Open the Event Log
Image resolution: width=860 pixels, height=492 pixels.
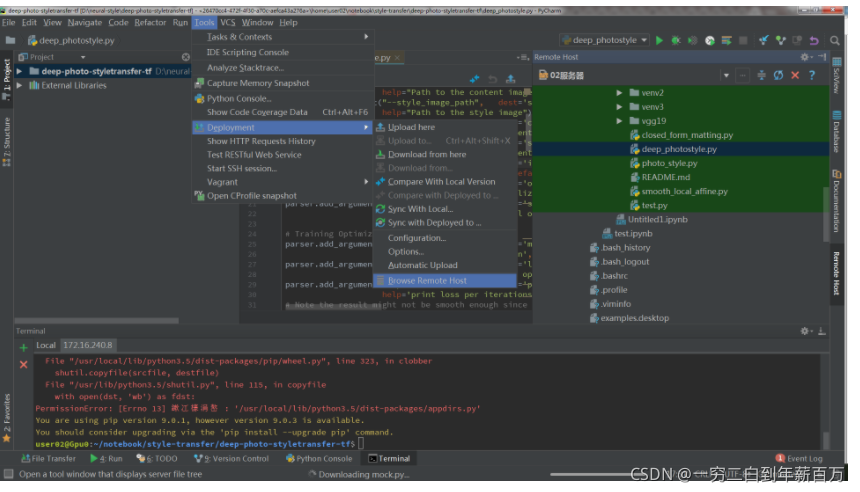click(x=799, y=459)
